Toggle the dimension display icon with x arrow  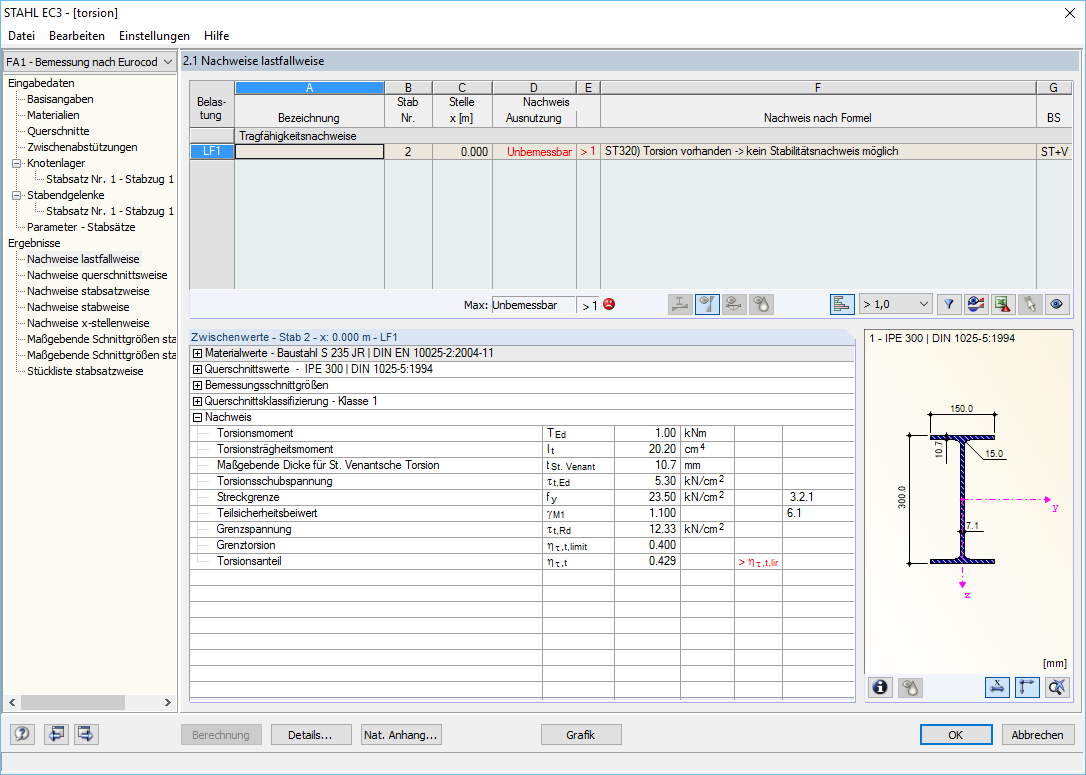997,687
